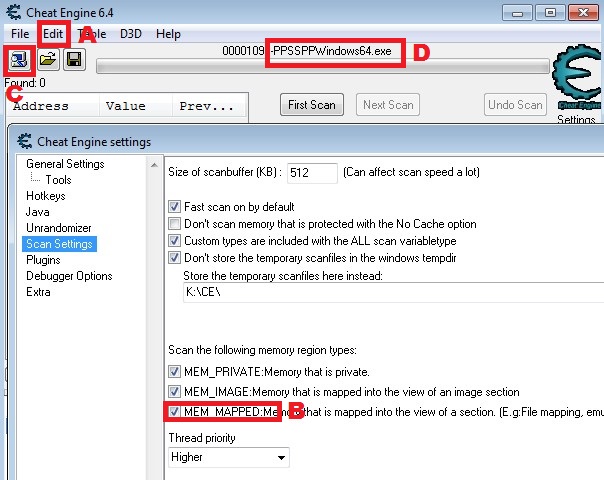Click the First Scan button

click(x=311, y=105)
